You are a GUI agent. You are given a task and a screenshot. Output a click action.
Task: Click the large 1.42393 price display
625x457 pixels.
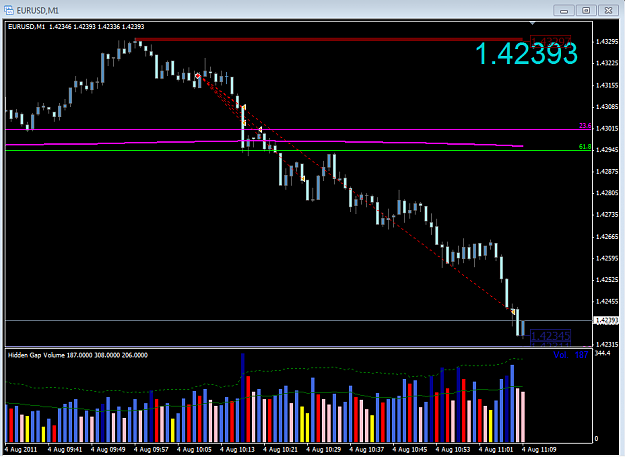click(x=526, y=53)
